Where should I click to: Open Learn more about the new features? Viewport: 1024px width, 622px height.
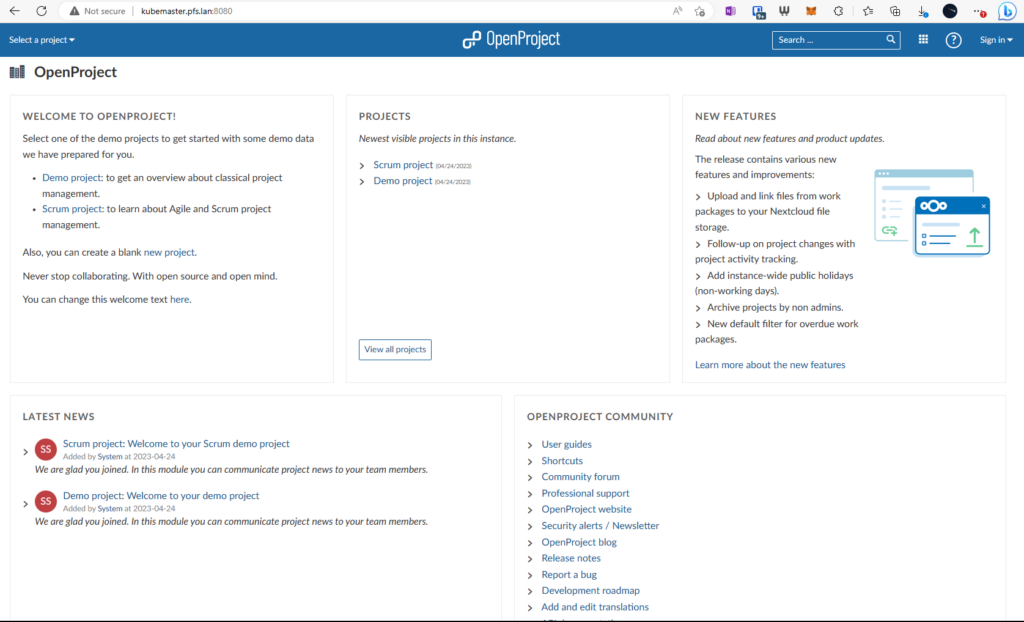(770, 365)
